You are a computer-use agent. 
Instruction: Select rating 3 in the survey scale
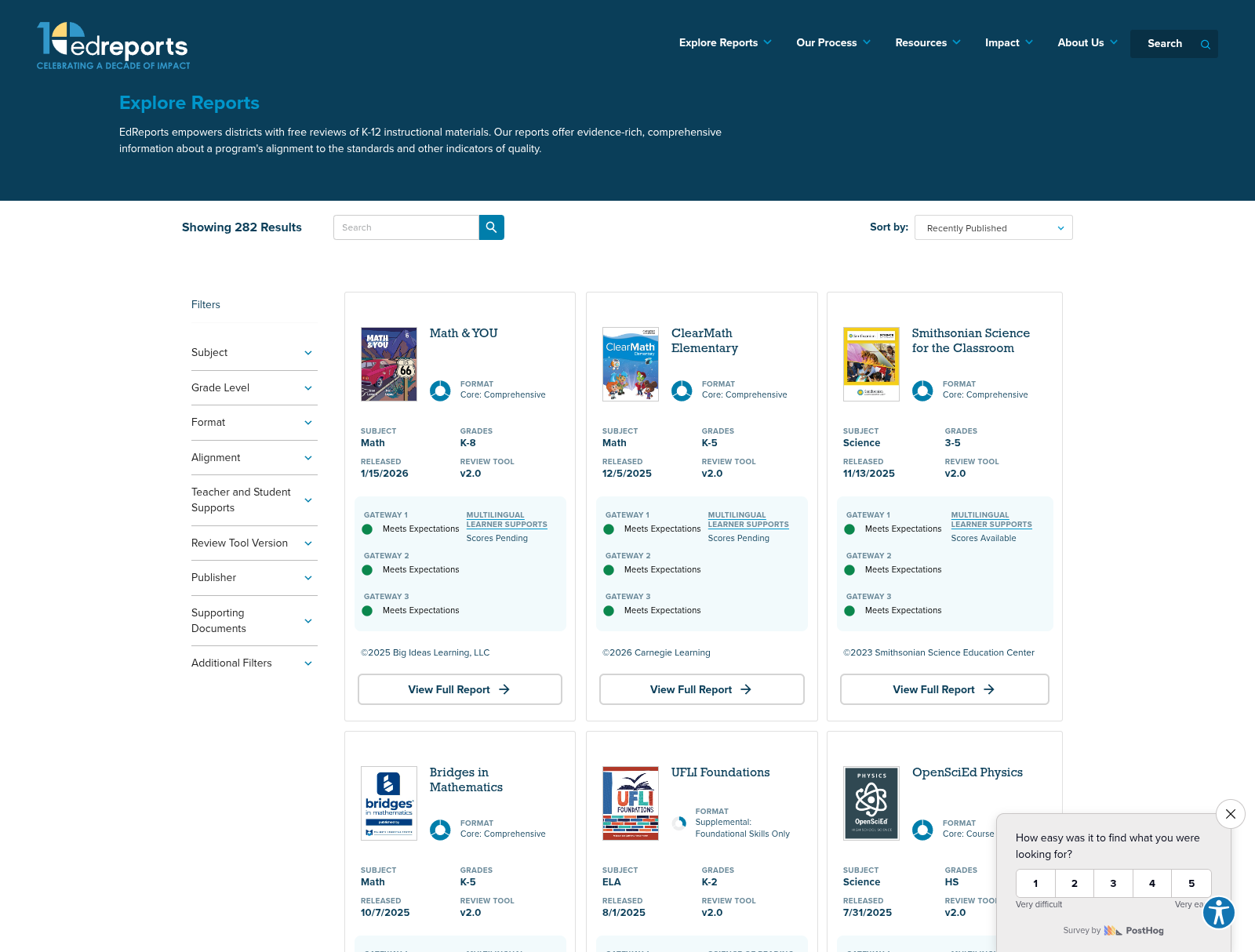pos(1113,883)
